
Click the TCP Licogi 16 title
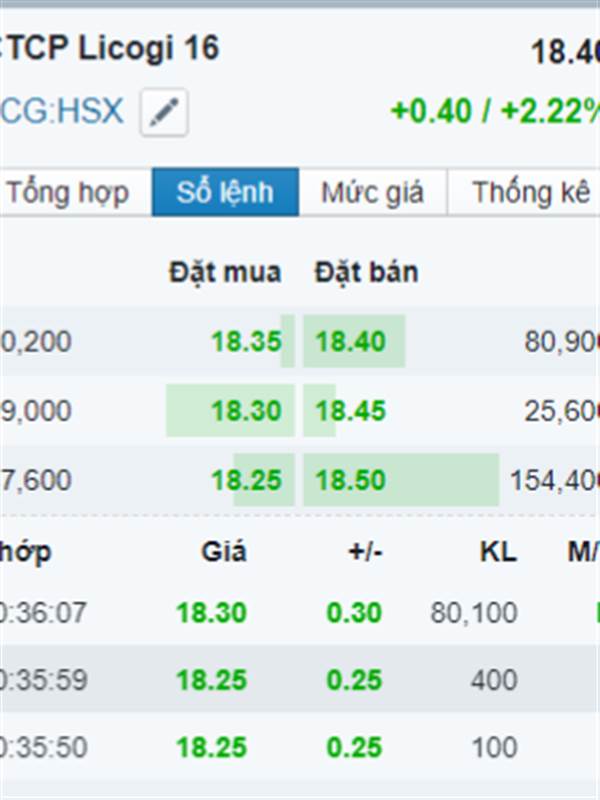click(111, 49)
